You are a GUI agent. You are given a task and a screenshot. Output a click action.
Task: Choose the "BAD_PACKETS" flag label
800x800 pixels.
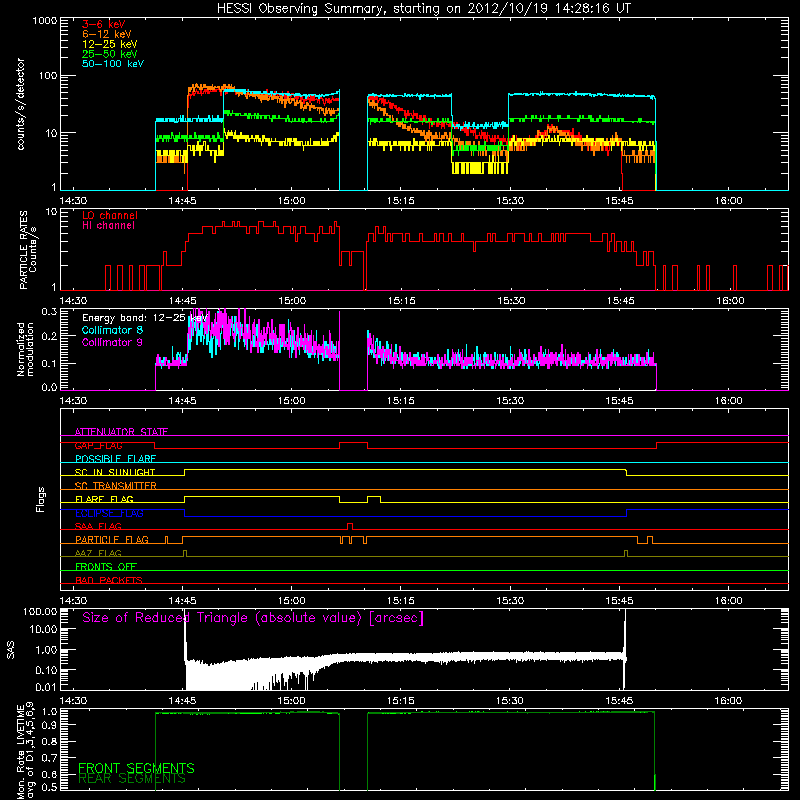click(109, 580)
